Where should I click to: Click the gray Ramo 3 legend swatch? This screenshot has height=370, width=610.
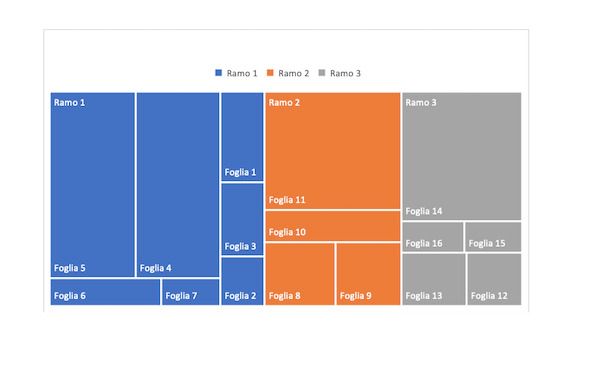[x=322, y=73]
